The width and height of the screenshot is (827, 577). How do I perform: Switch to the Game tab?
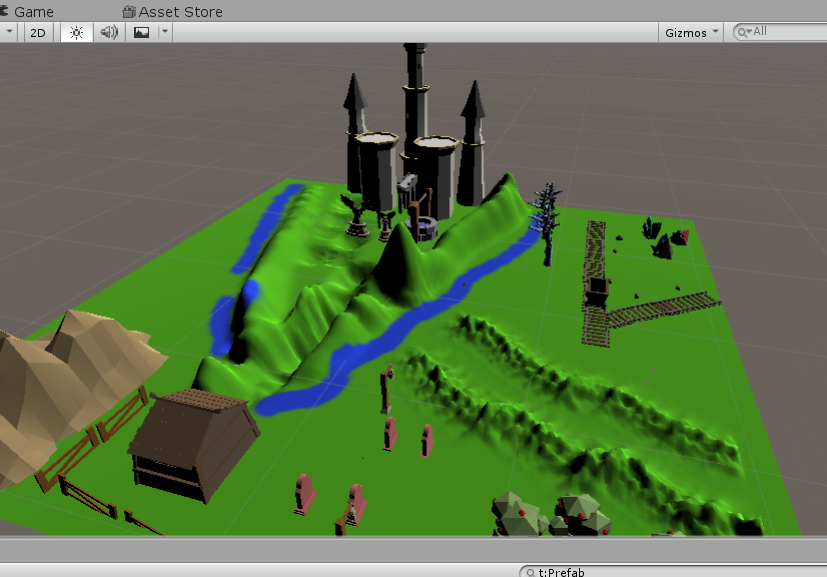[27, 11]
